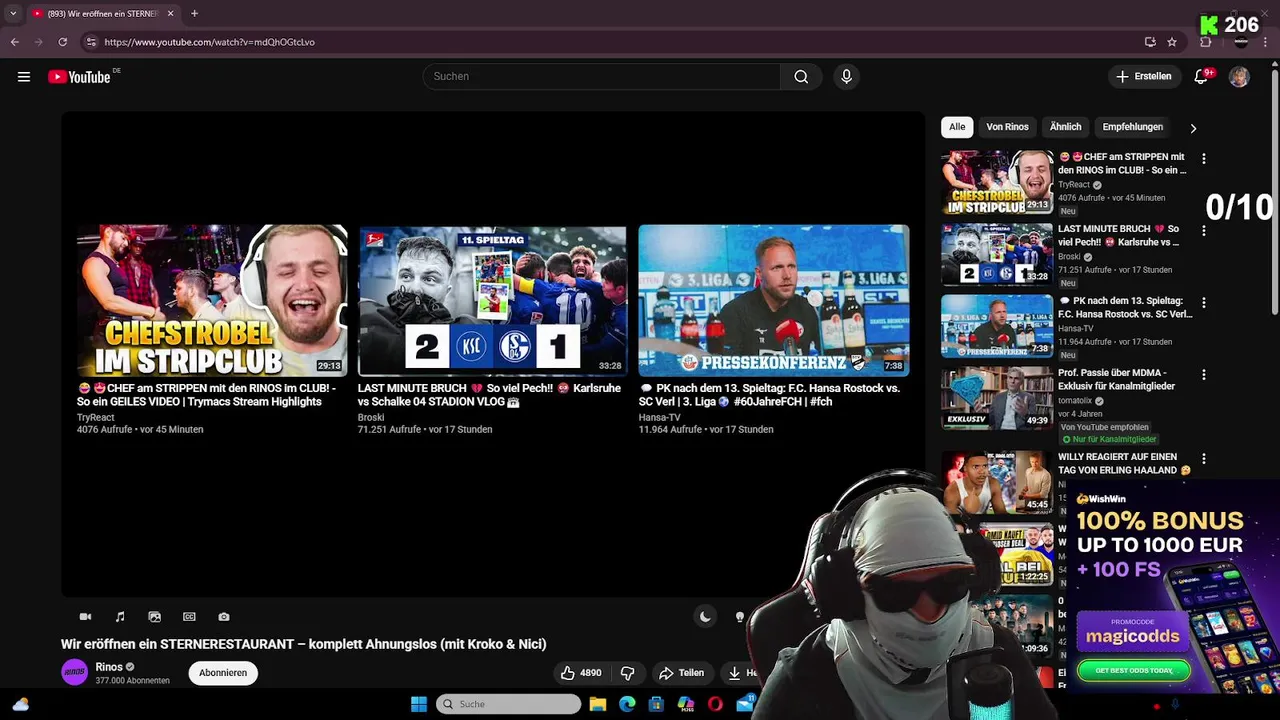
Task: Open browser extensions puzzle icon
Action: point(1205,42)
